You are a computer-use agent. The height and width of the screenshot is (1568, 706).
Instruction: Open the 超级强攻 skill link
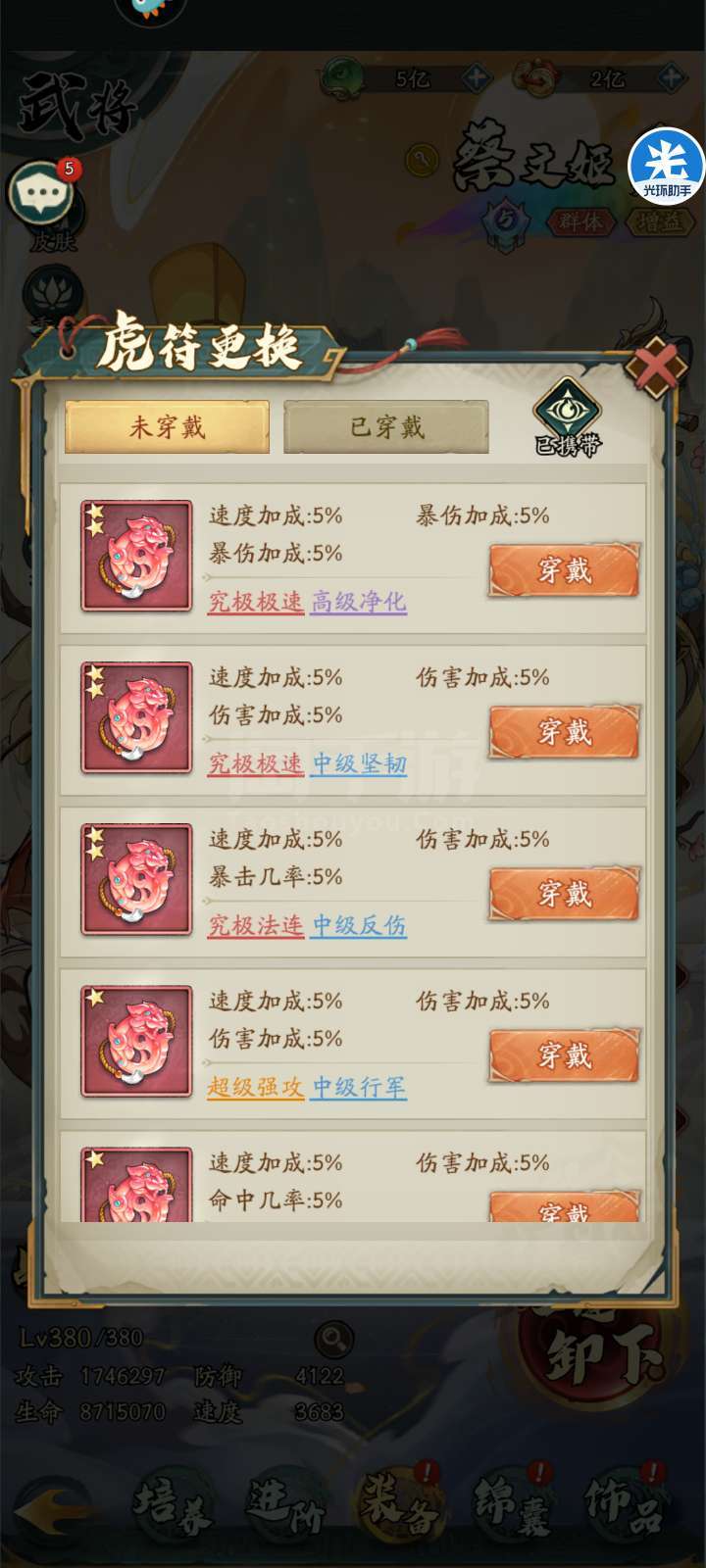click(x=255, y=1087)
